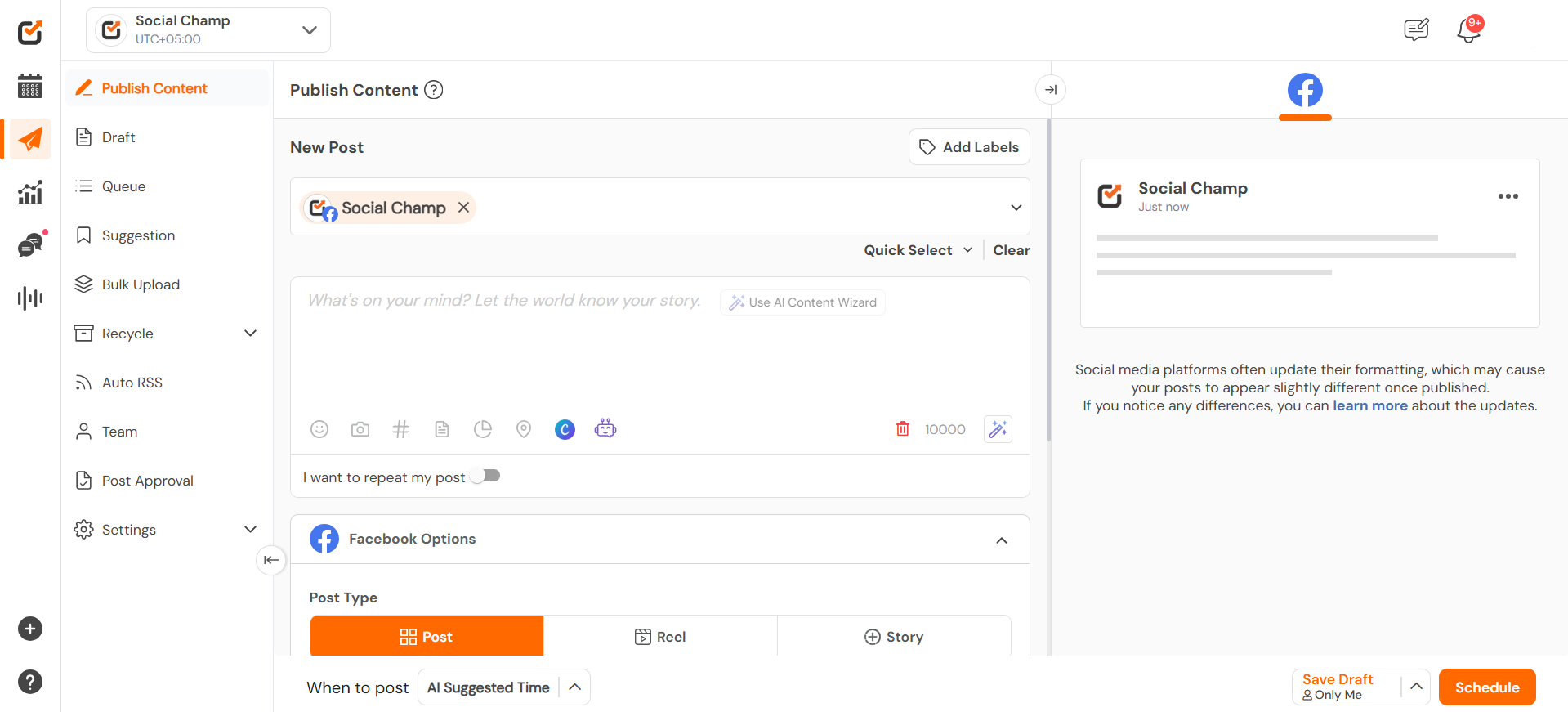Add media with the camera icon

click(360, 429)
